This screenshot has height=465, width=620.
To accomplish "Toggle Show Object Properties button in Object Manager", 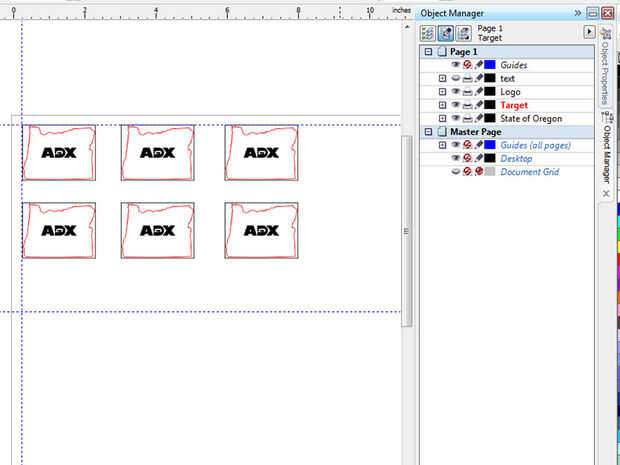I will pos(427,33).
